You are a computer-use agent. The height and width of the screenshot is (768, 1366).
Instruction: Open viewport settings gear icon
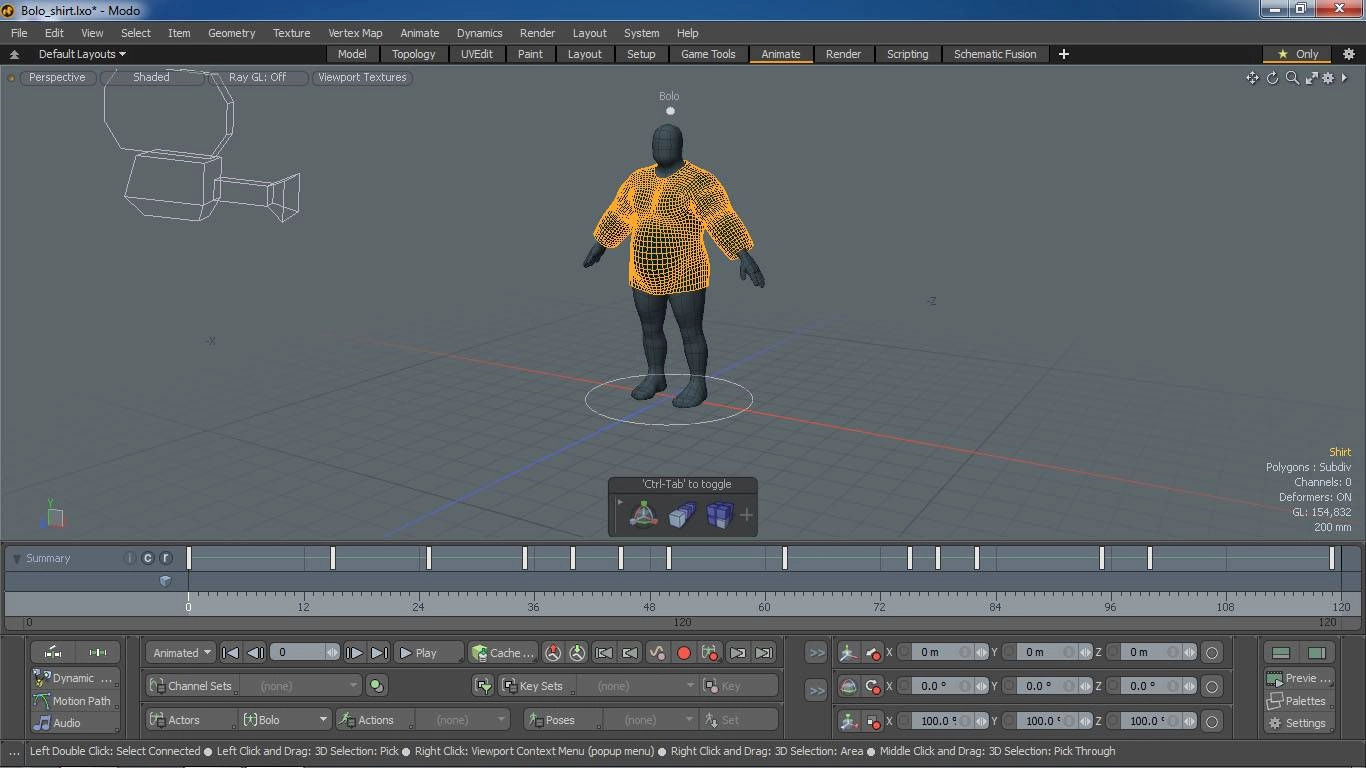pos(1328,77)
